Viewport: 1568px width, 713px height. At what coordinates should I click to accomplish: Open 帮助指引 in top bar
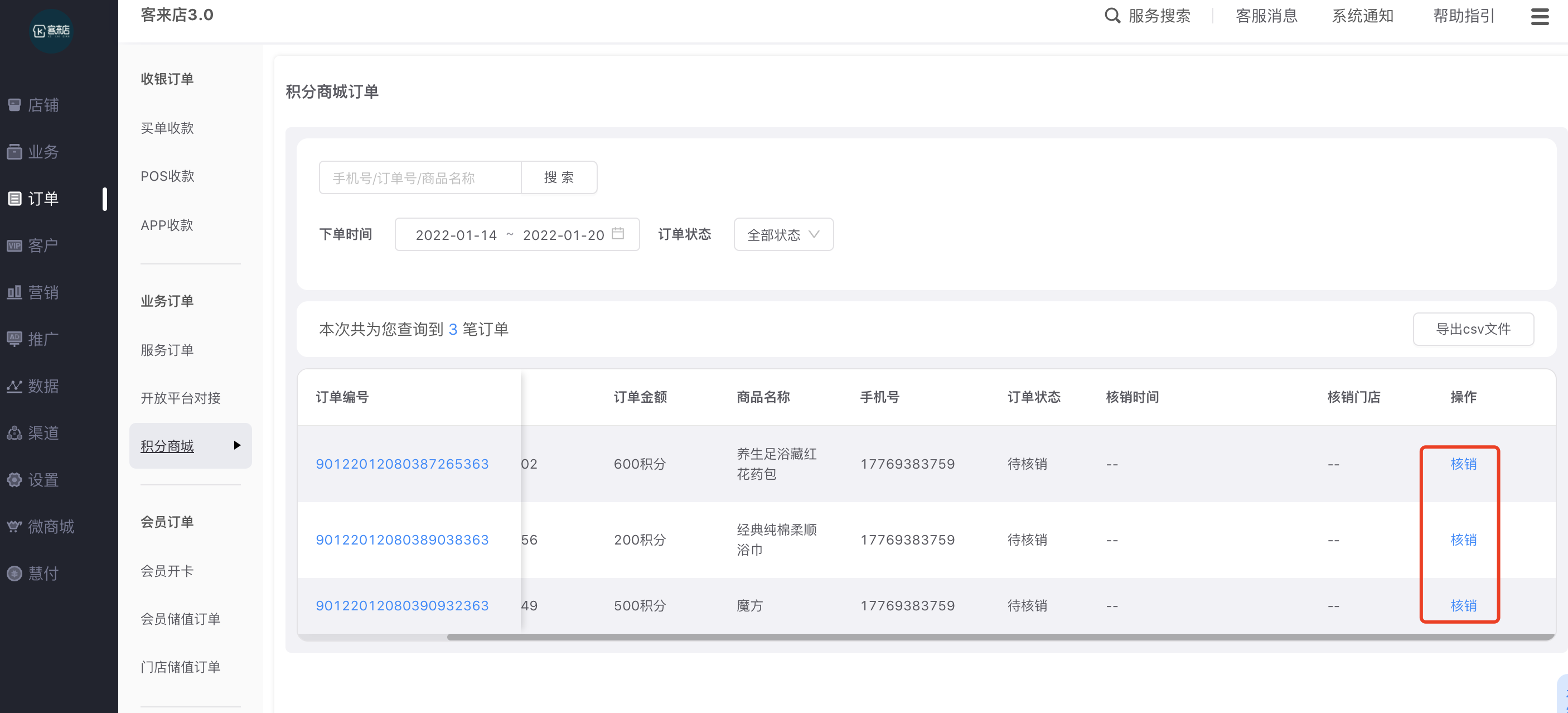pos(1464,16)
